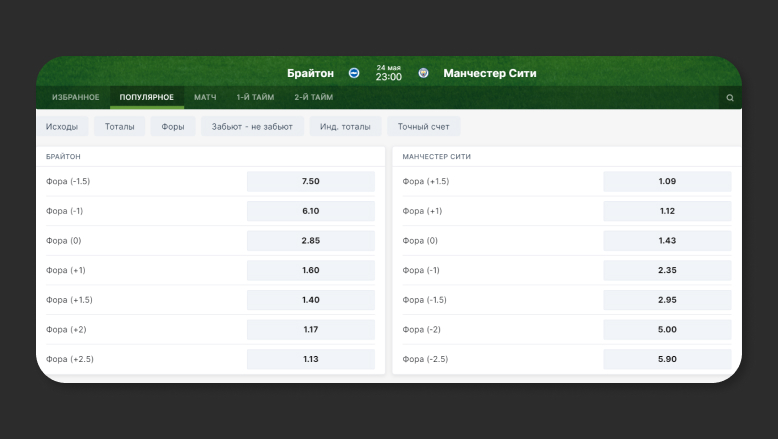This screenshot has width=778, height=439.
Task: Select Brighton Фора (+2.5) odds 1.13
Action: pos(310,359)
